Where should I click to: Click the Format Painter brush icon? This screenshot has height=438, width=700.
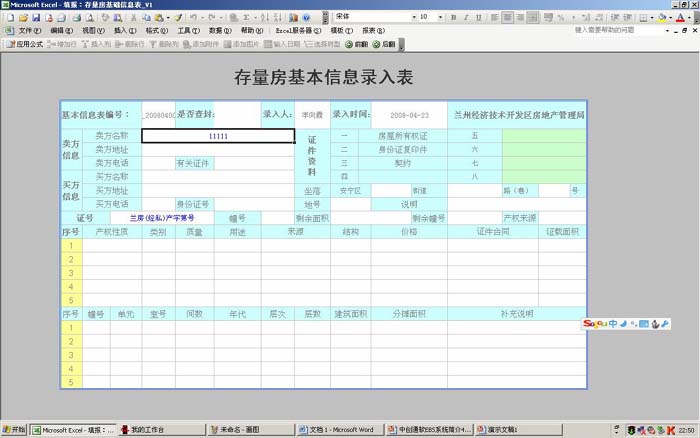tap(179, 17)
